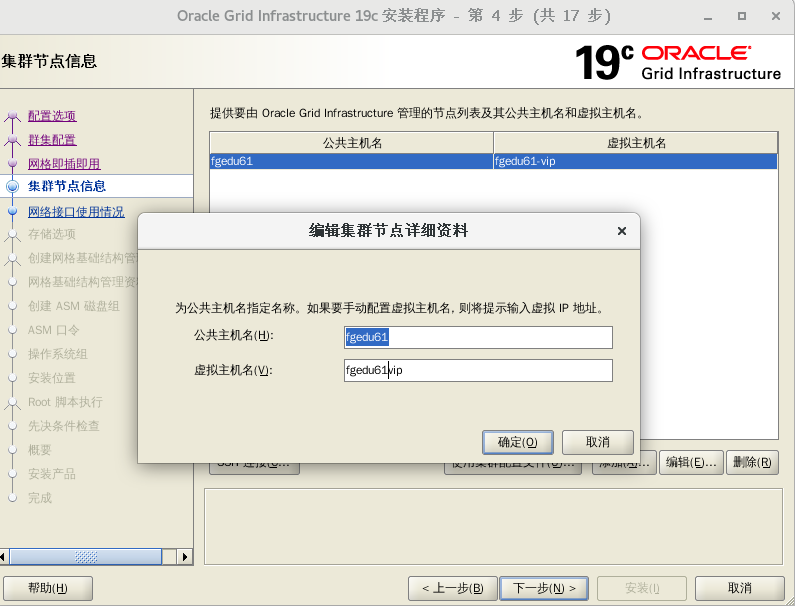Select the 安装产品 step item

[x=52, y=474]
